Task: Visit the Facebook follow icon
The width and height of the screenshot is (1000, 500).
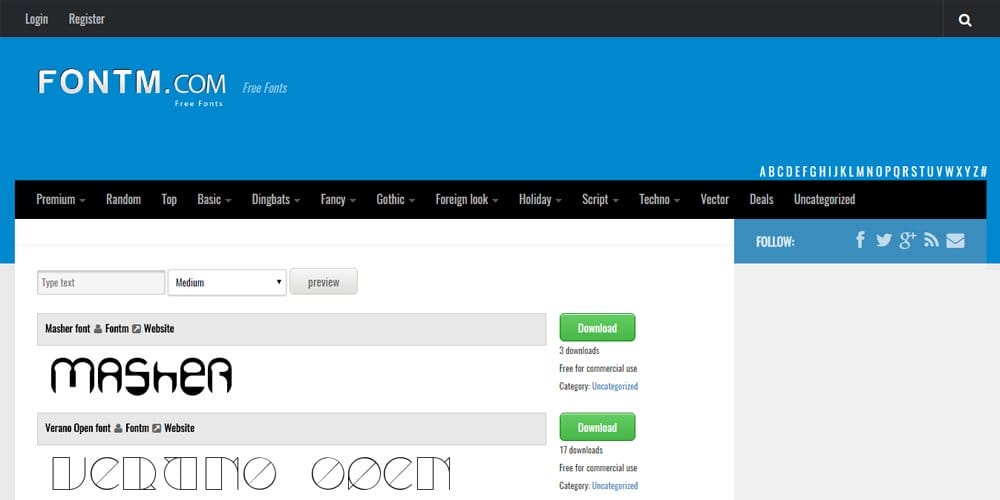Action: pyautogui.click(x=860, y=240)
